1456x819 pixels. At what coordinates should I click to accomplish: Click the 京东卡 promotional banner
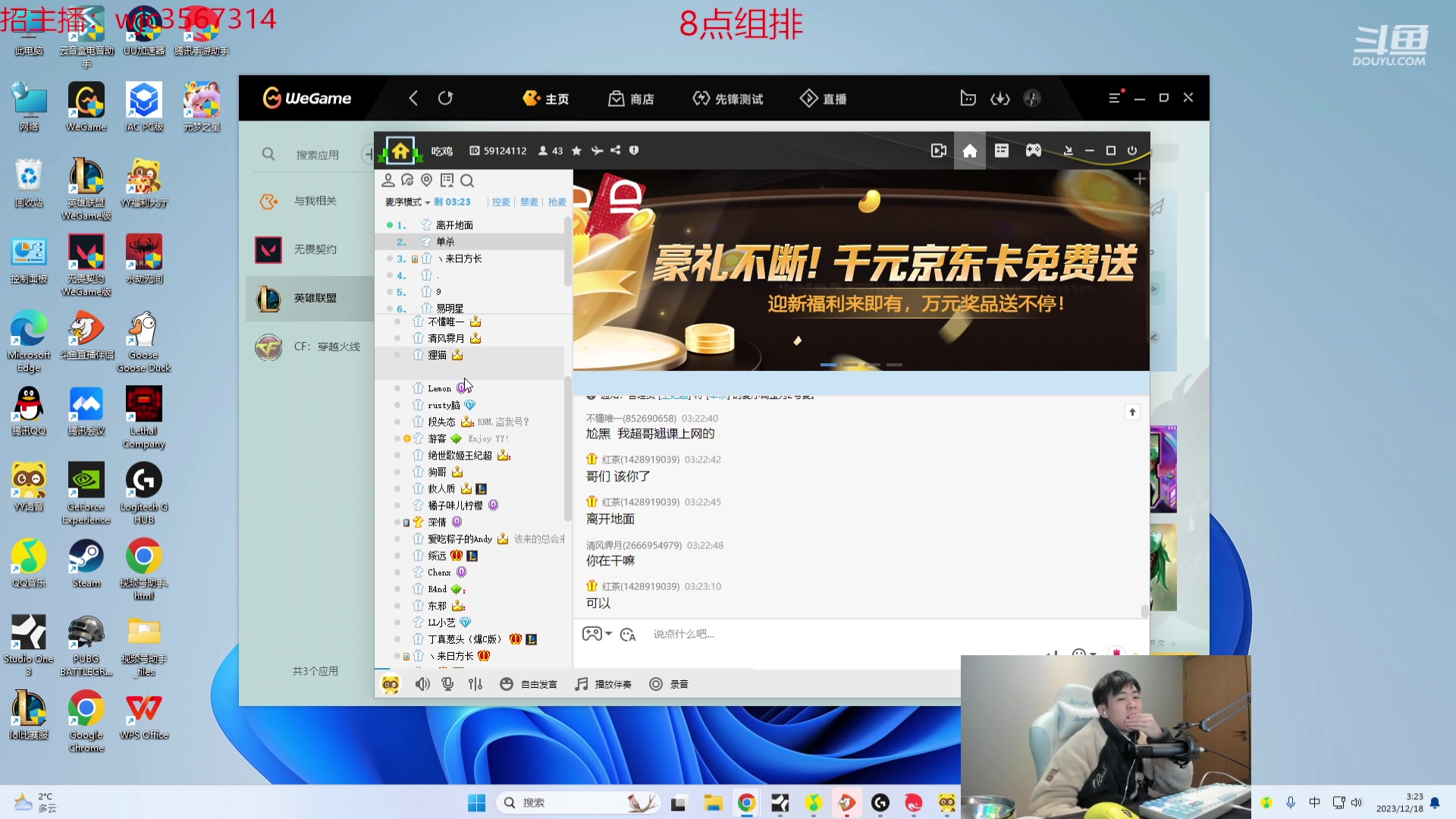[861, 270]
